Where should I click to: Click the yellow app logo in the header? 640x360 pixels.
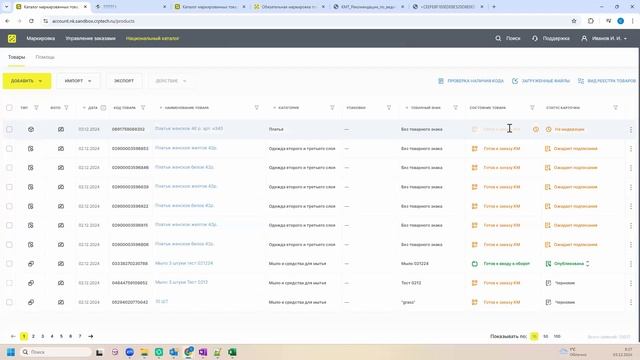coord(12,38)
